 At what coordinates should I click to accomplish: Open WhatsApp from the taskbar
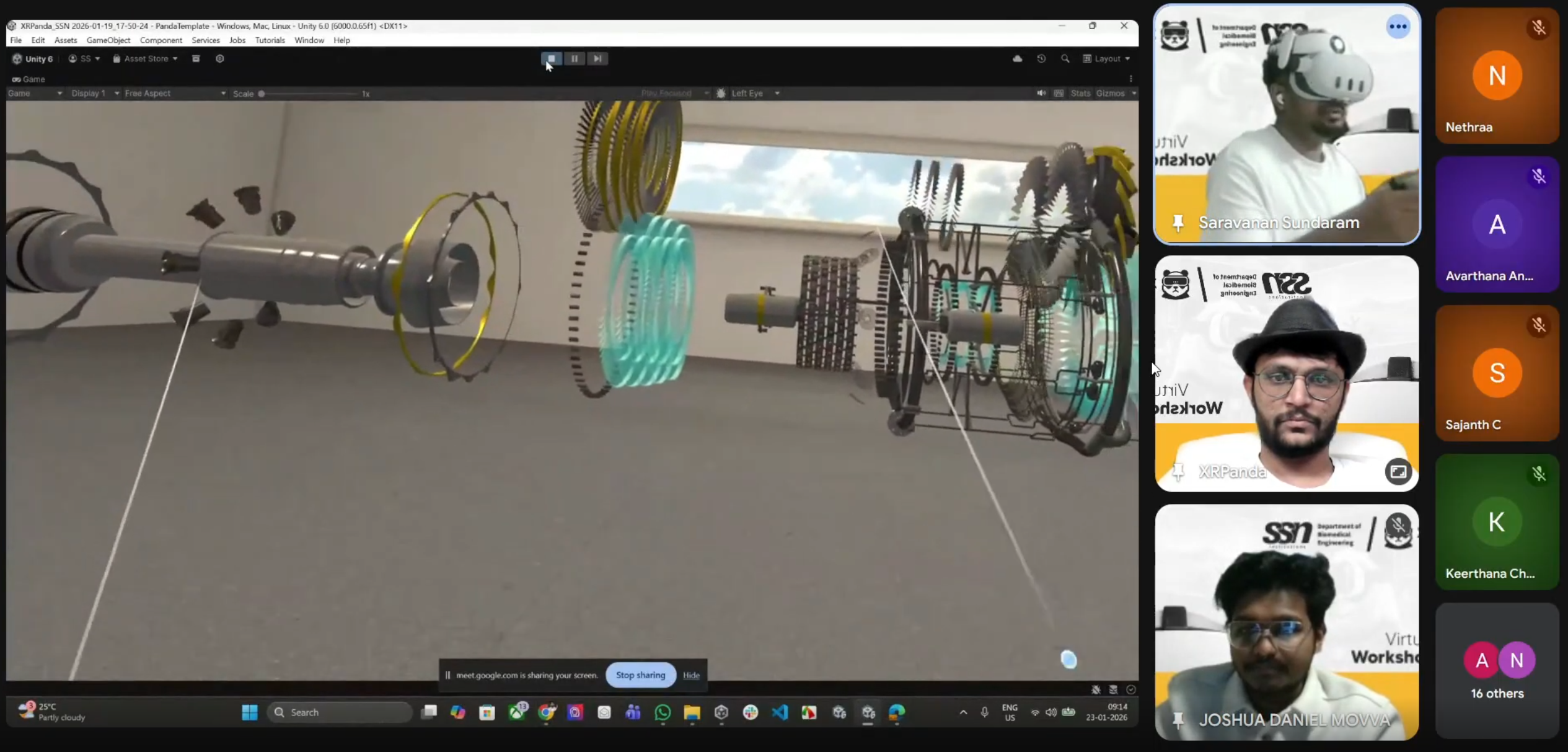(x=663, y=712)
